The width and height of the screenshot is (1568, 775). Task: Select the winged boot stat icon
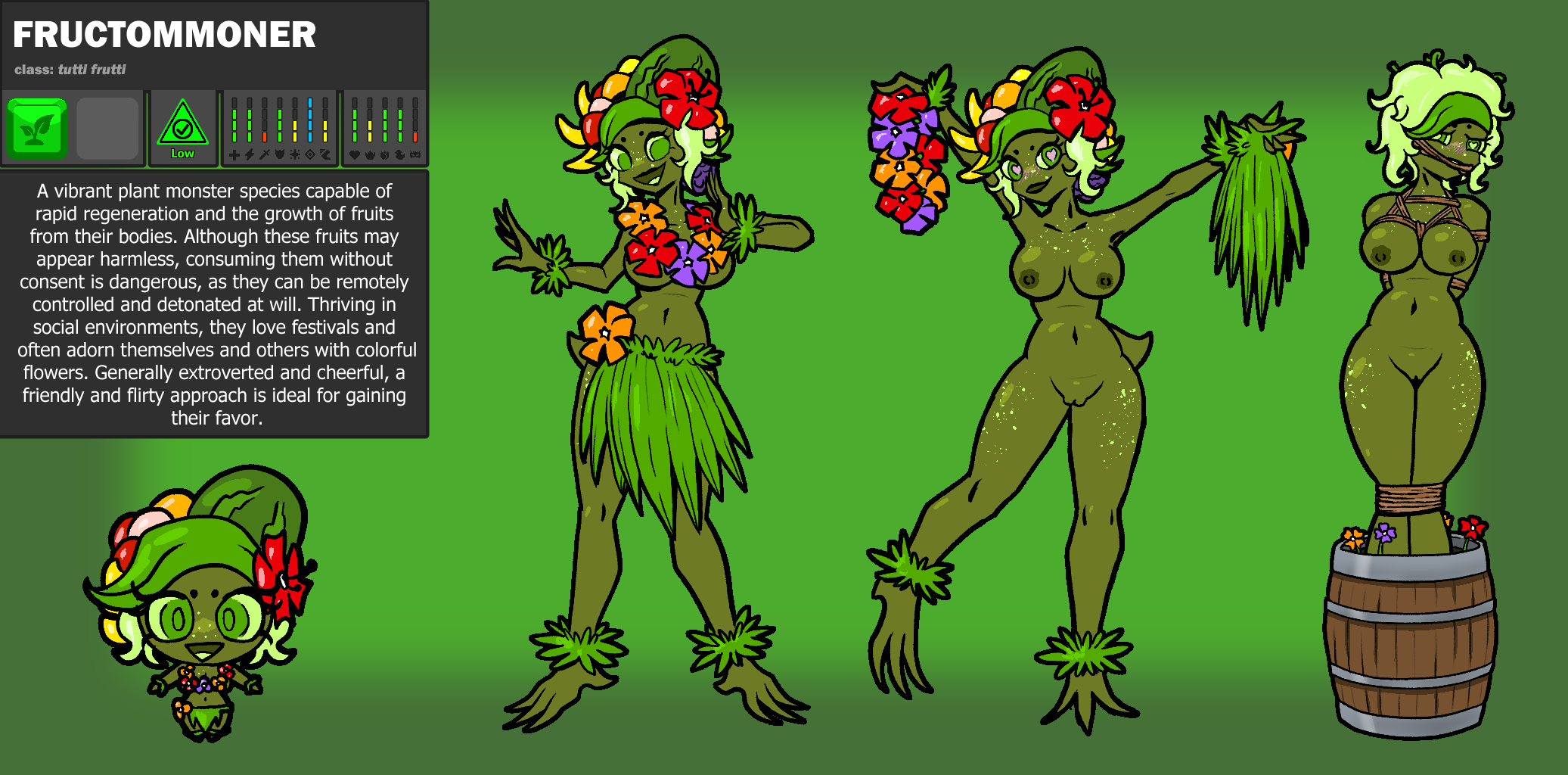325,155
